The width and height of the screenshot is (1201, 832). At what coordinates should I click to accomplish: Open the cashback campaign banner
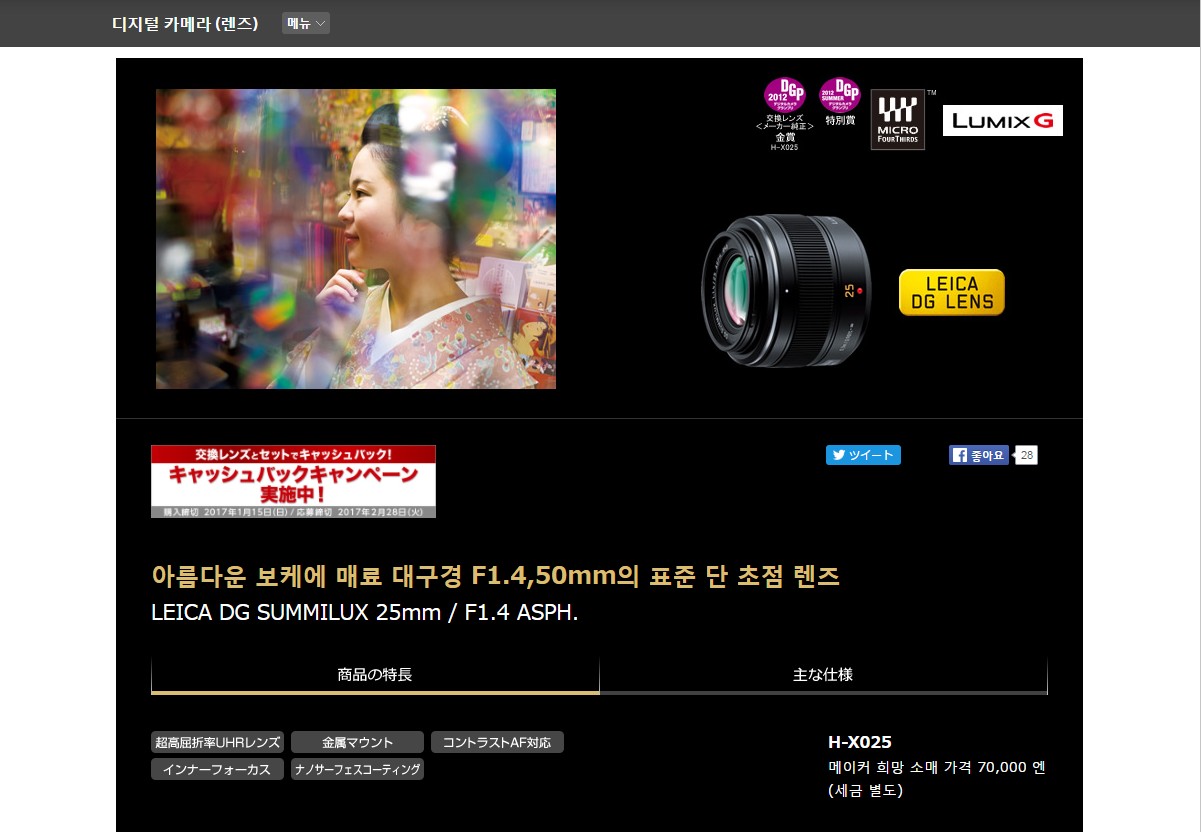pyautogui.click(x=293, y=481)
